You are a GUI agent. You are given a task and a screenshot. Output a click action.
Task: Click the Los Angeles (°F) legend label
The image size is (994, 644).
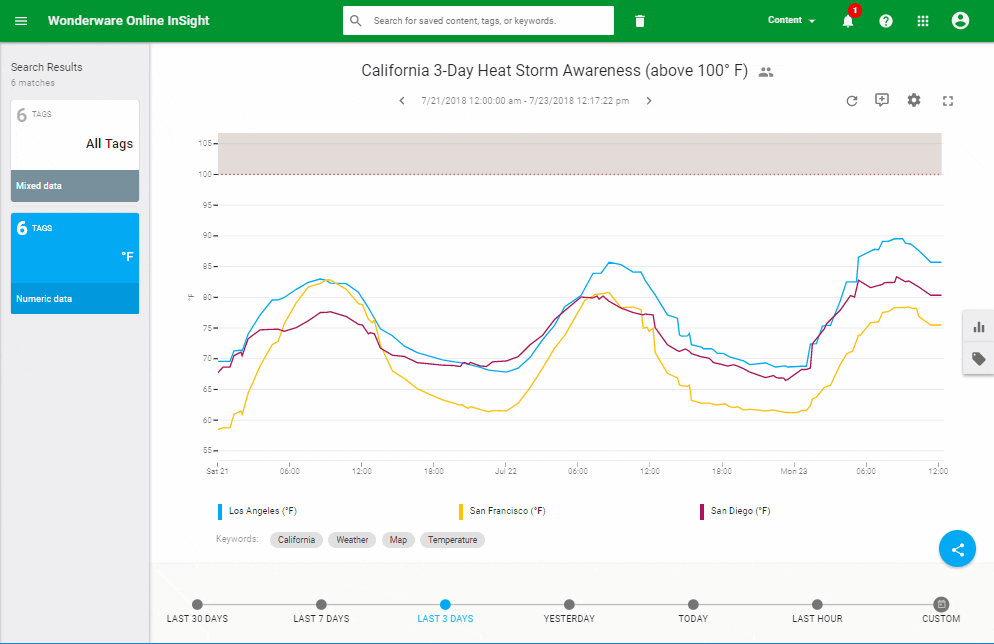click(262, 511)
